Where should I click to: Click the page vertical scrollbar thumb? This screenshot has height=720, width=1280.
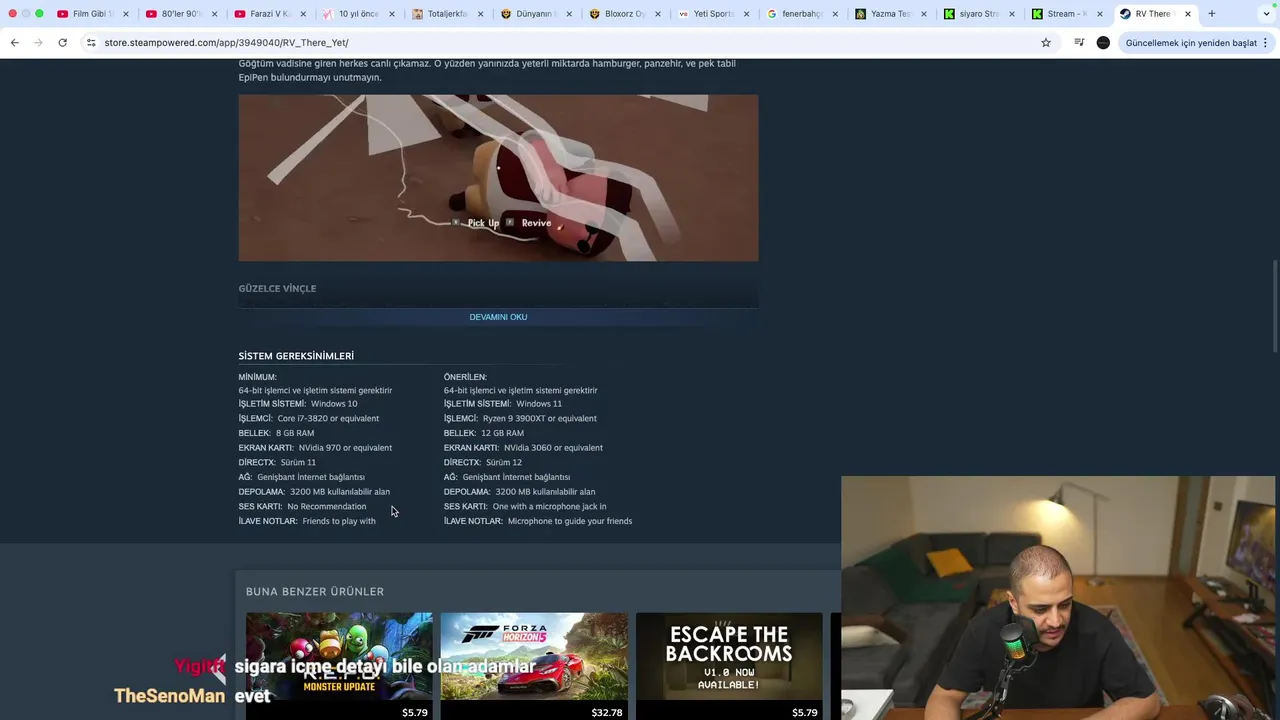(1274, 305)
